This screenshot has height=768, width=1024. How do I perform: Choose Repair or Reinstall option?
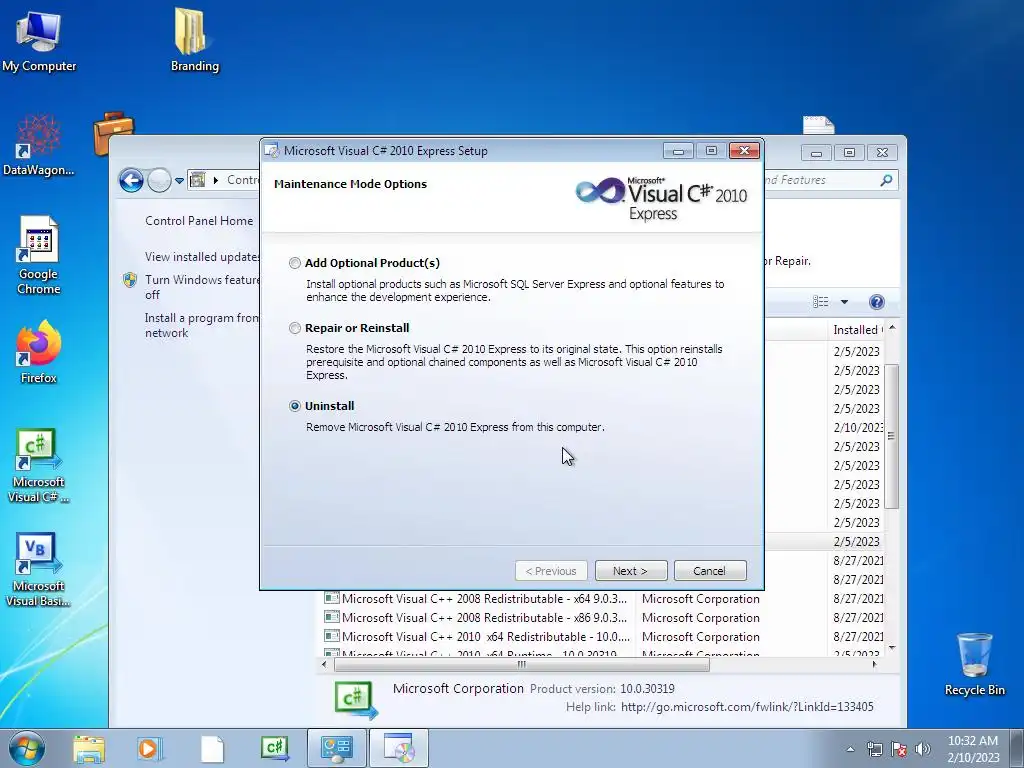[295, 328]
